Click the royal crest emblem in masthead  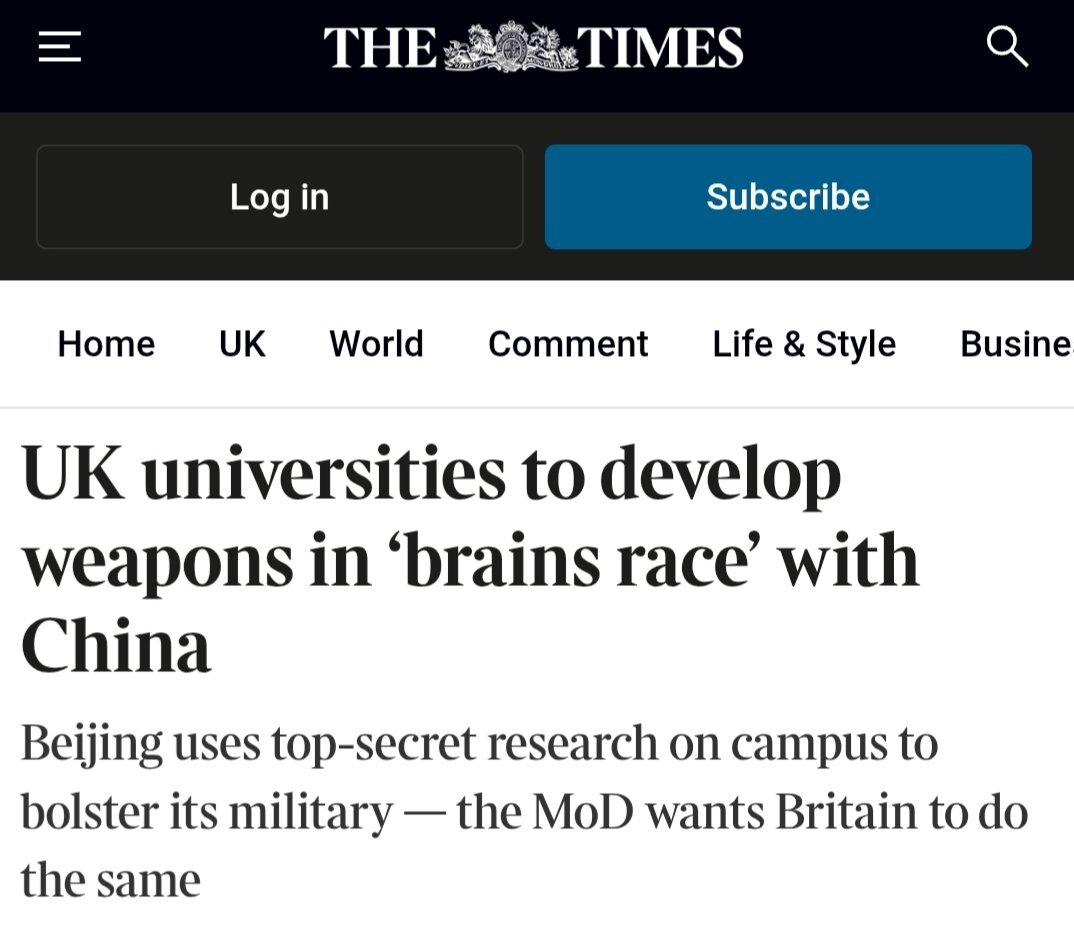[509, 47]
